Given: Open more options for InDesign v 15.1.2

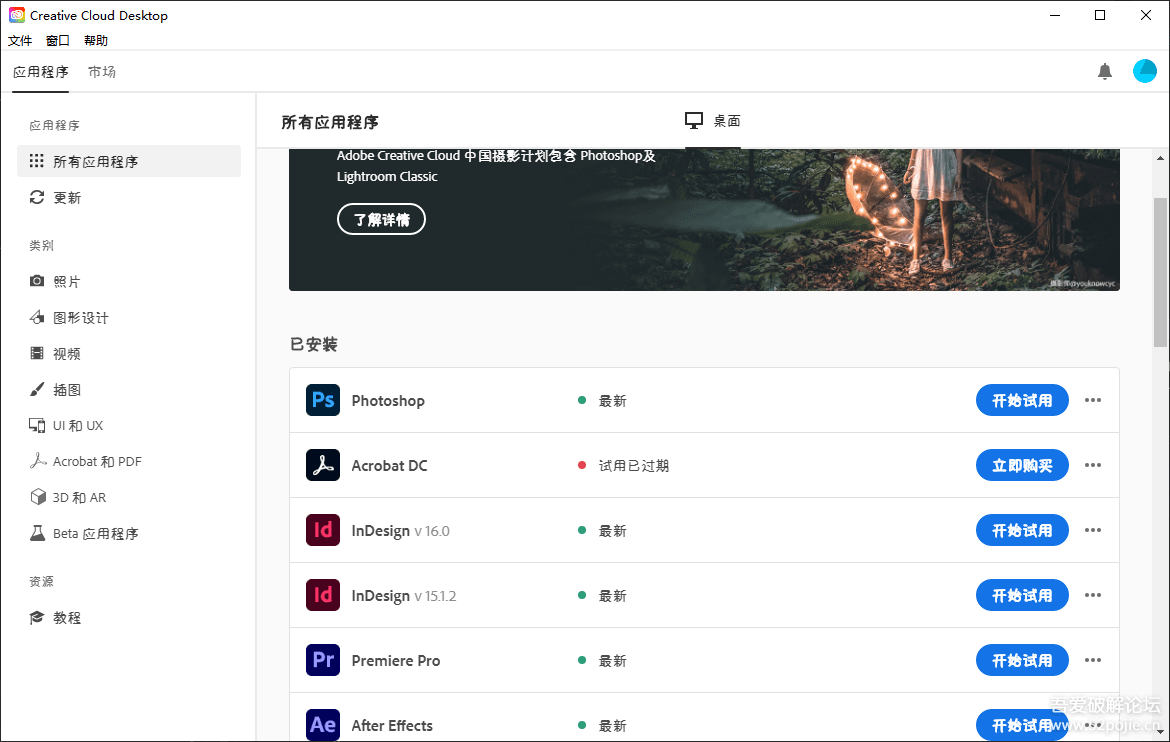Looking at the screenshot, I should click(1092, 595).
